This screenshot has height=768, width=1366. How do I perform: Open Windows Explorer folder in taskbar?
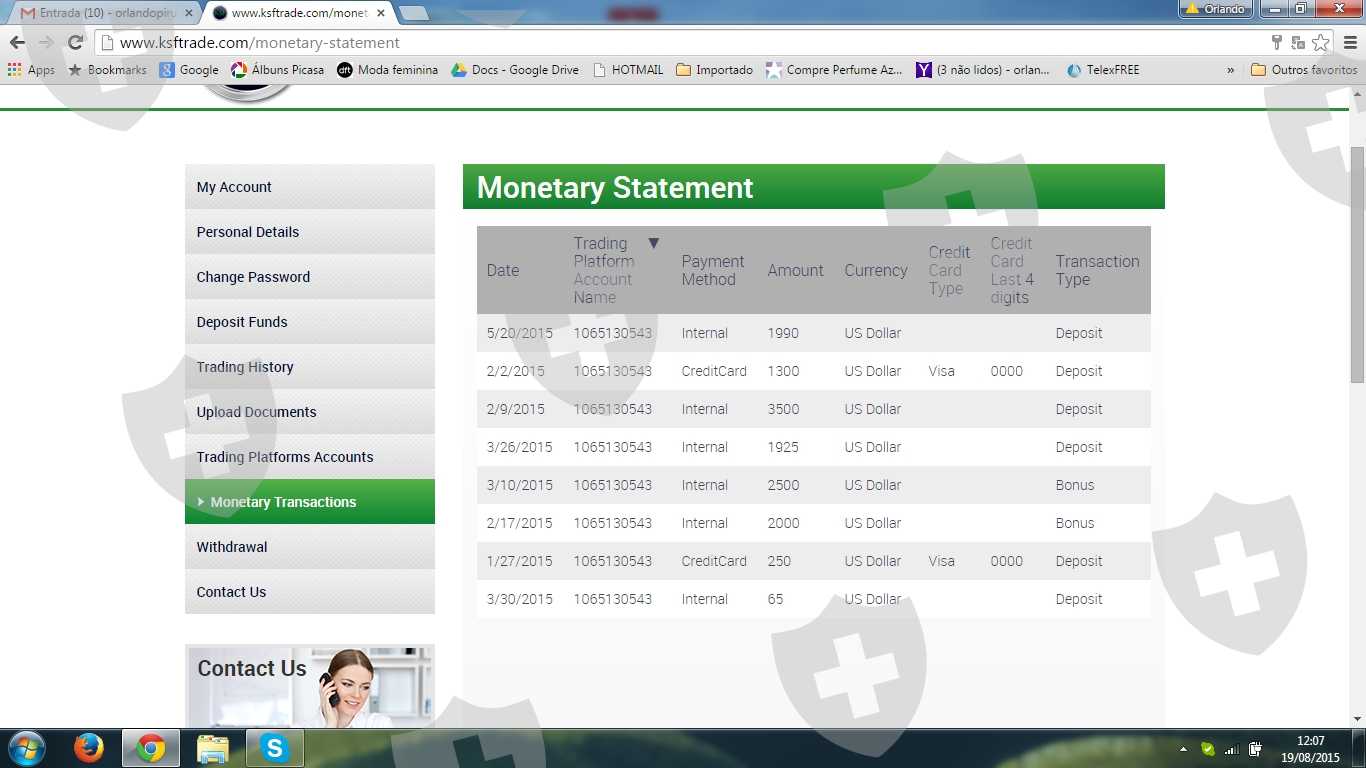[x=212, y=748]
